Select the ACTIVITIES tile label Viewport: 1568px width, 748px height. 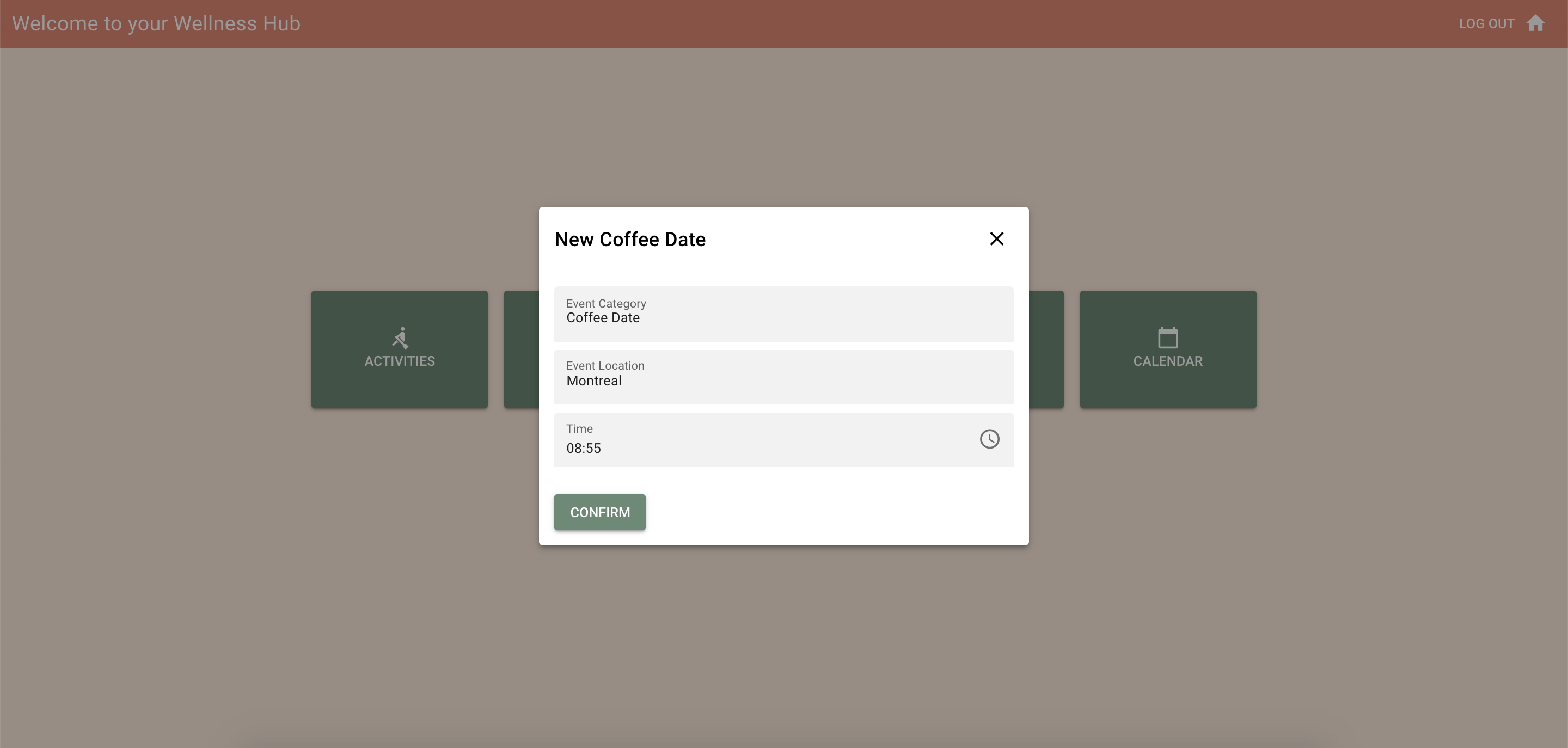pyautogui.click(x=400, y=361)
